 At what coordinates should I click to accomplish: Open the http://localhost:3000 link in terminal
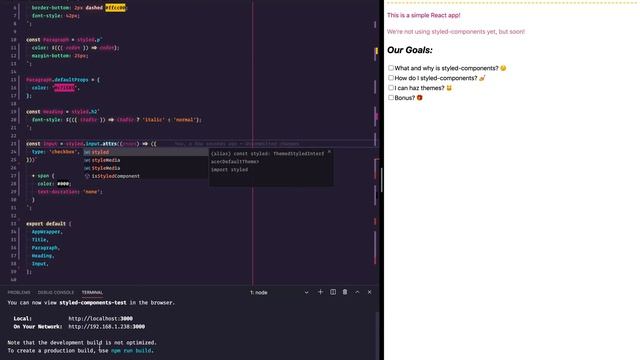100,318
